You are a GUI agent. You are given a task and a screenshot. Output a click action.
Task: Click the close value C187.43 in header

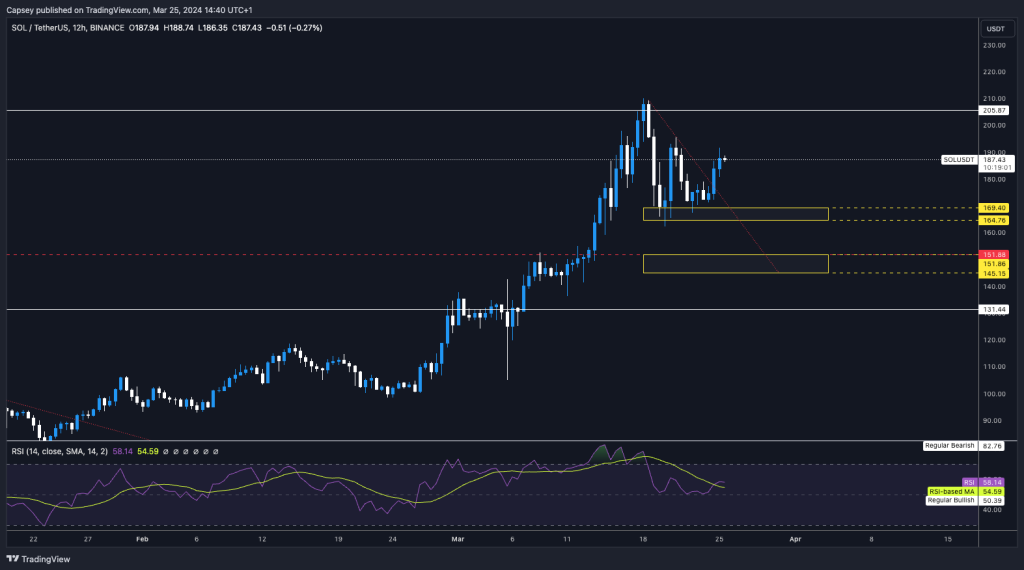247,28
